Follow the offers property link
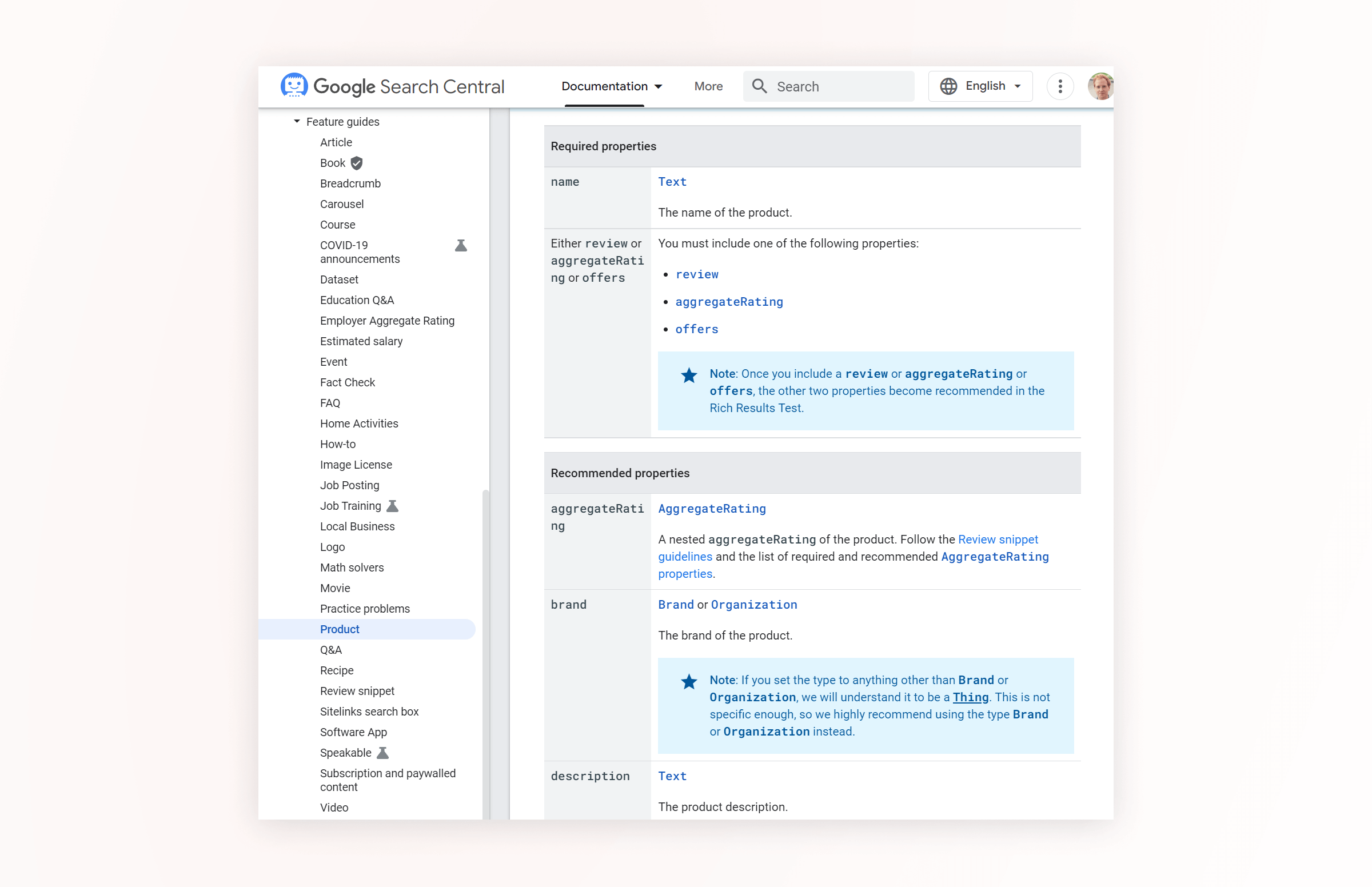This screenshot has width=1372, height=887. point(696,329)
